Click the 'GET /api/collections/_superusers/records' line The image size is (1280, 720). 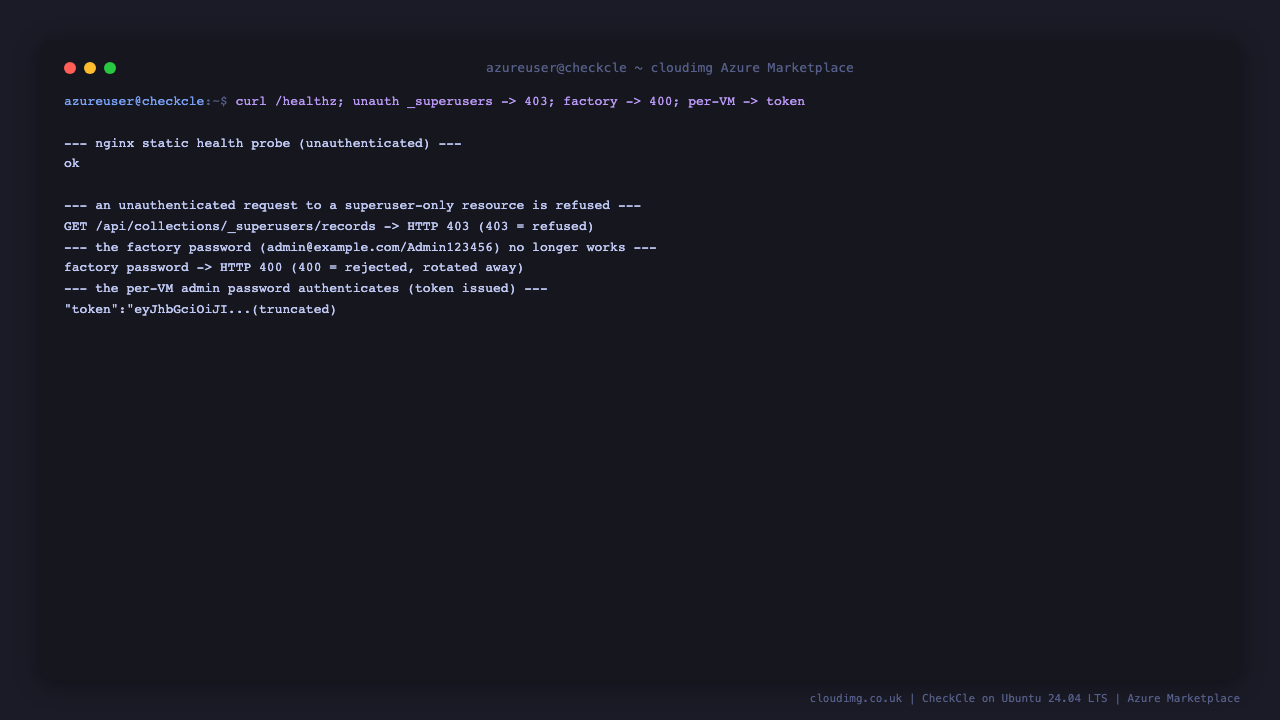coord(329,226)
